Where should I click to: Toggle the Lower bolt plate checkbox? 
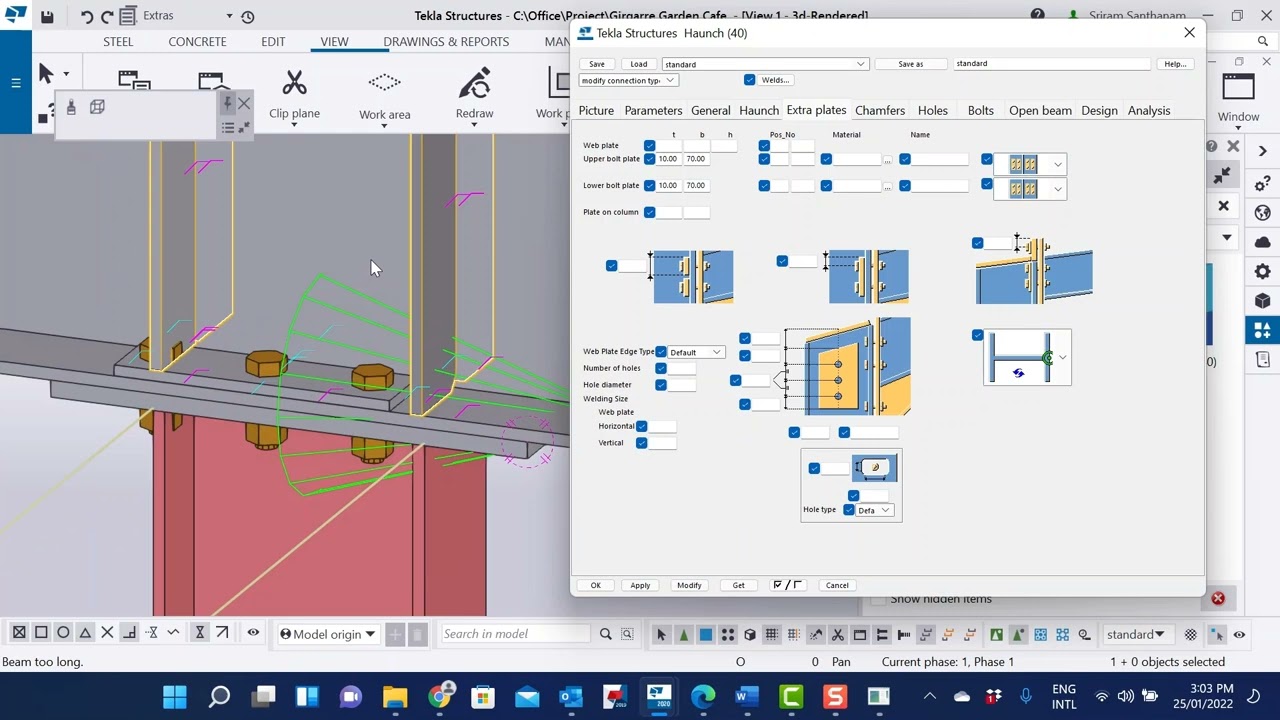650,185
